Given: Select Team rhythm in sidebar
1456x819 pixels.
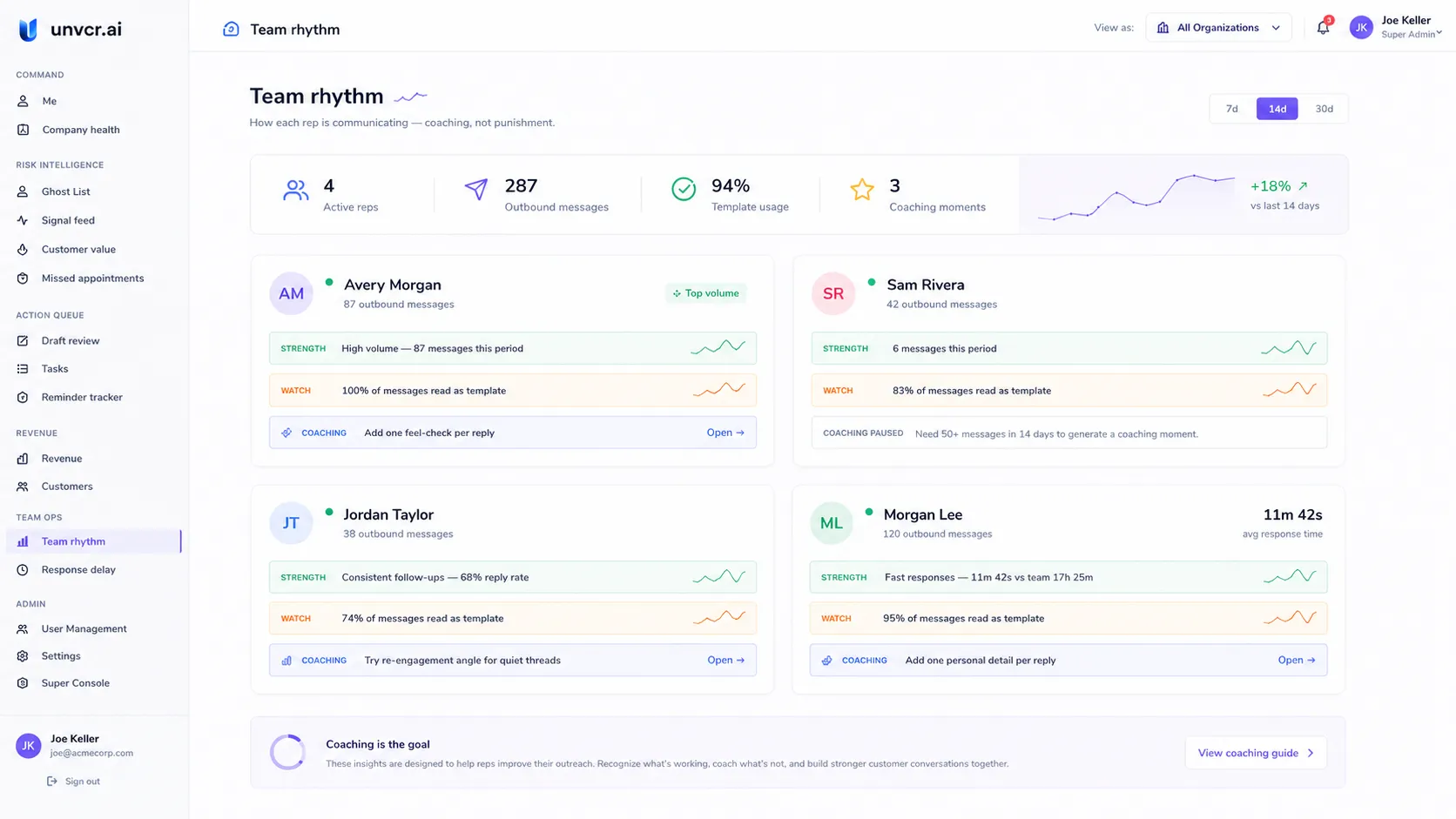Looking at the screenshot, I should [94, 541].
